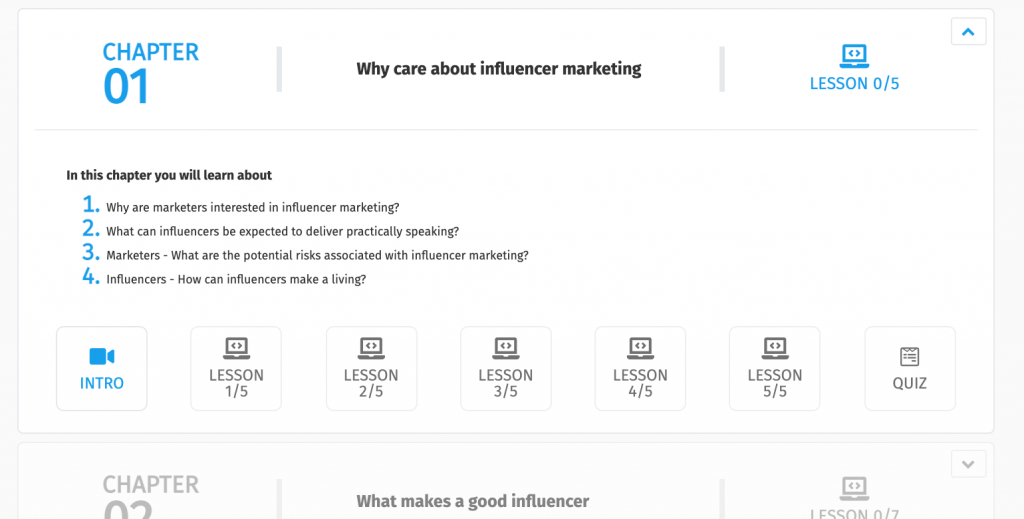Expand the 'What makes a good influencer' chapter title

[473, 501]
